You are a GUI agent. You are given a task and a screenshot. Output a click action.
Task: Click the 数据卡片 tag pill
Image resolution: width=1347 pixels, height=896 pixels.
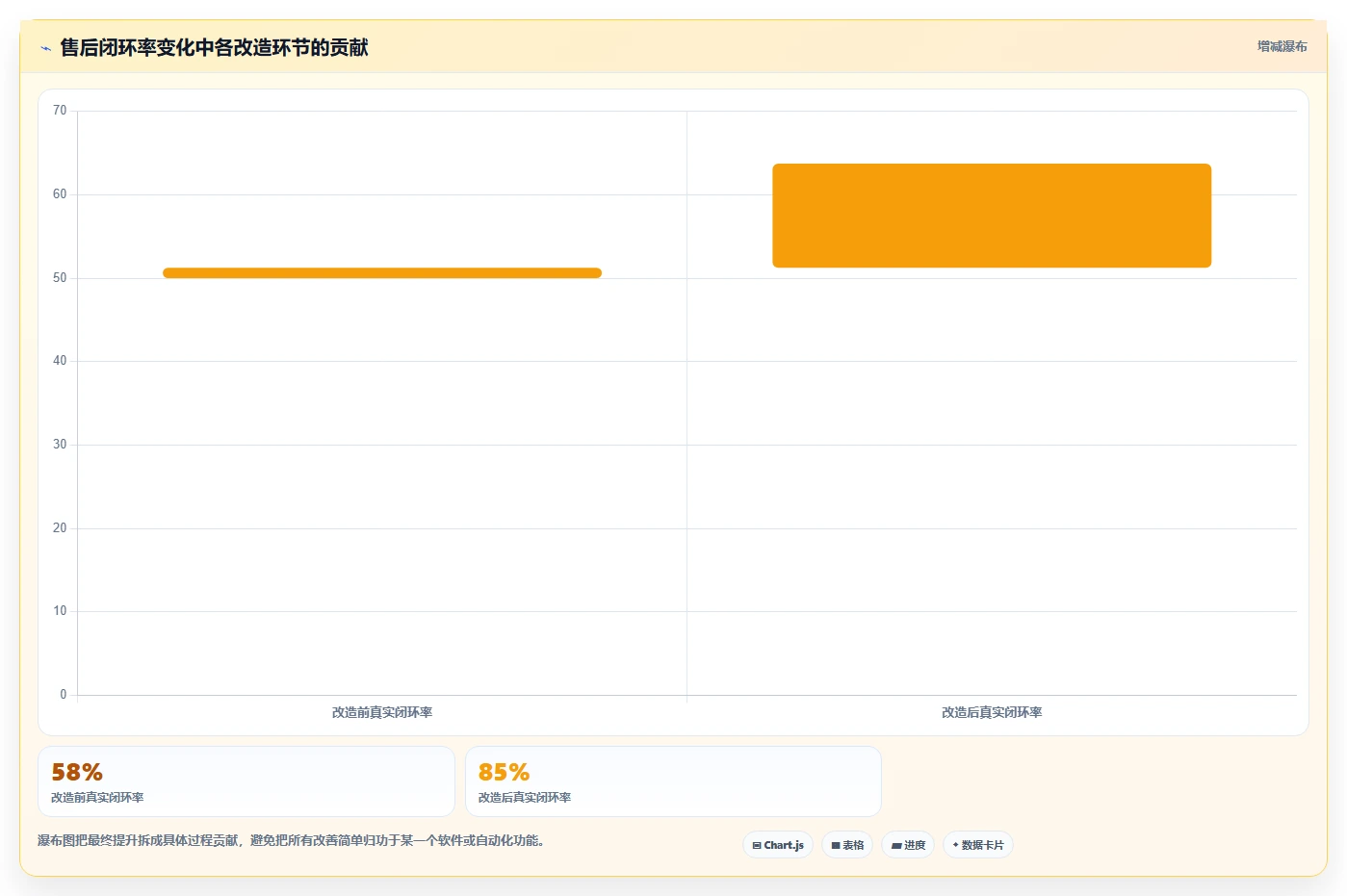978,845
